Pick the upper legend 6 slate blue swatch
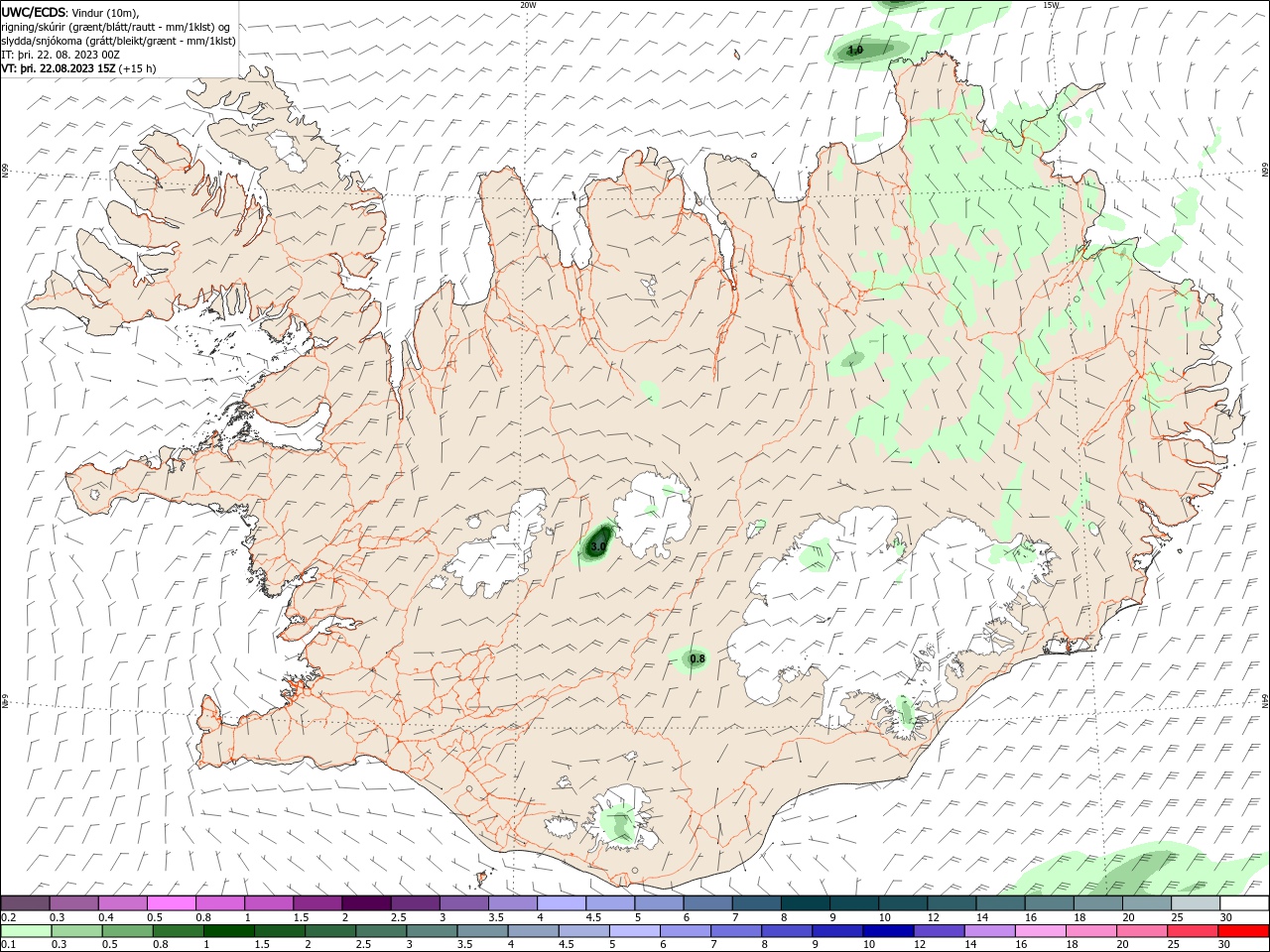The image size is (1270, 952). point(707,903)
